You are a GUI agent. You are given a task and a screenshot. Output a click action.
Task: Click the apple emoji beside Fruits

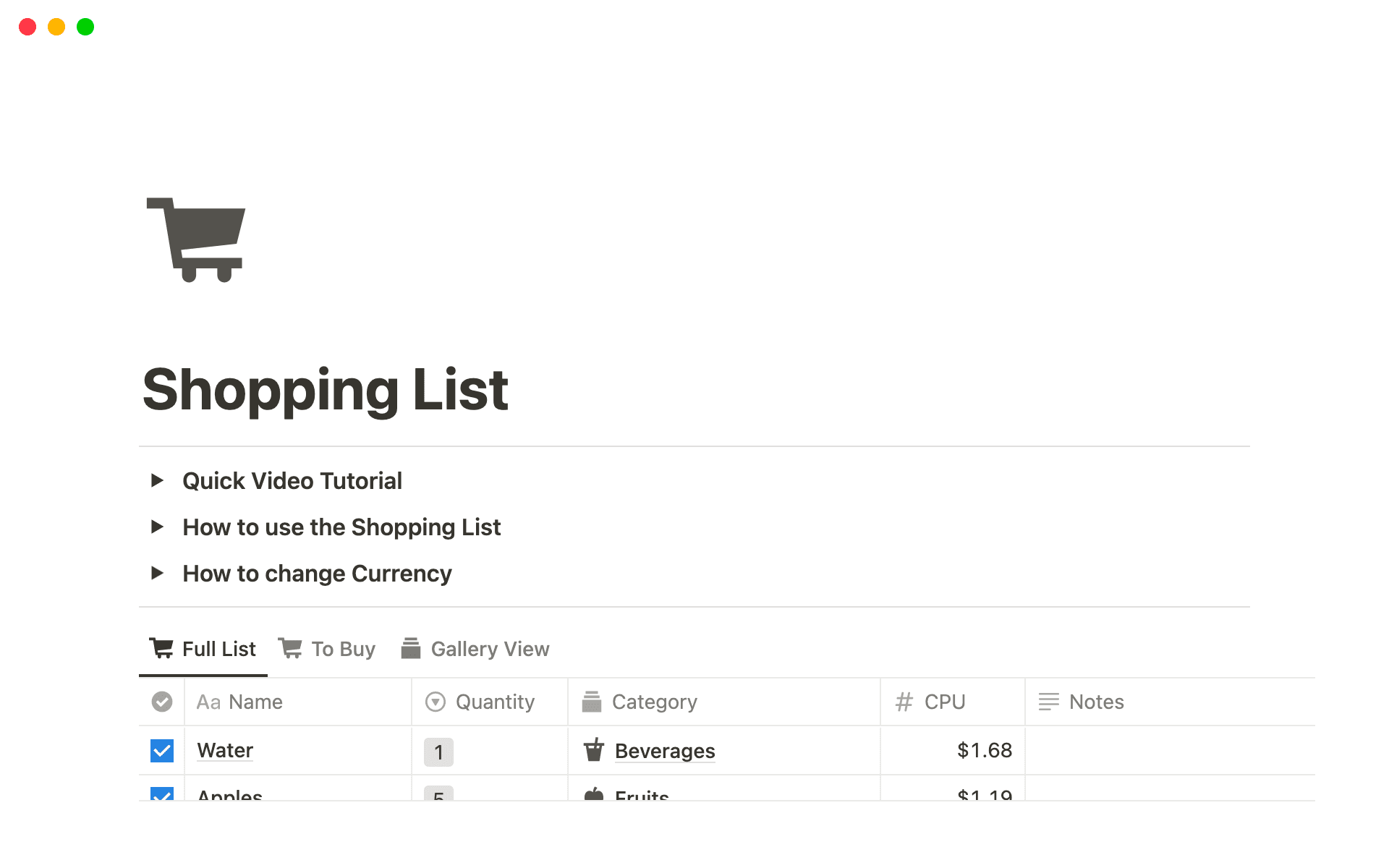point(595,796)
